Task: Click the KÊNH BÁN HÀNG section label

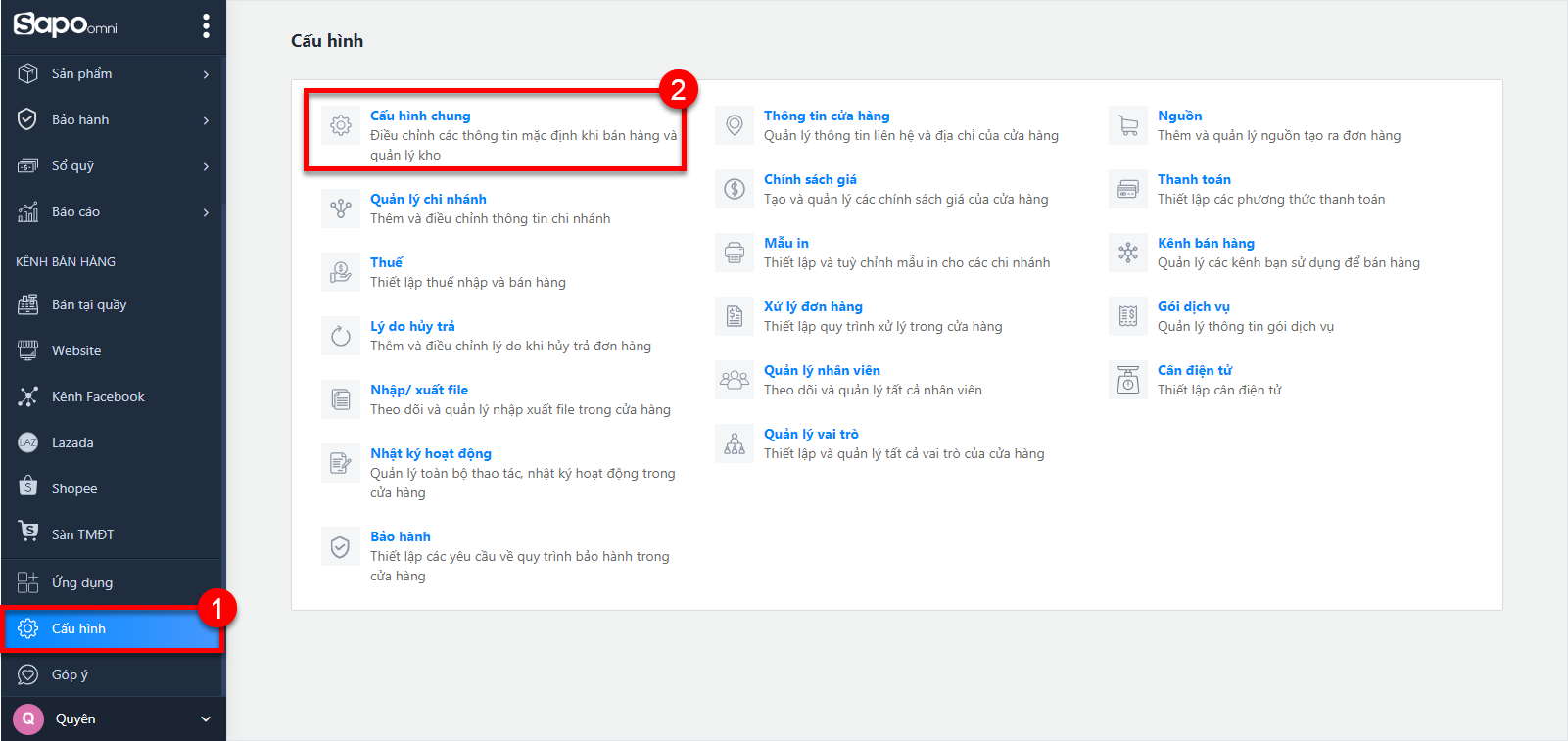Action: click(66, 261)
